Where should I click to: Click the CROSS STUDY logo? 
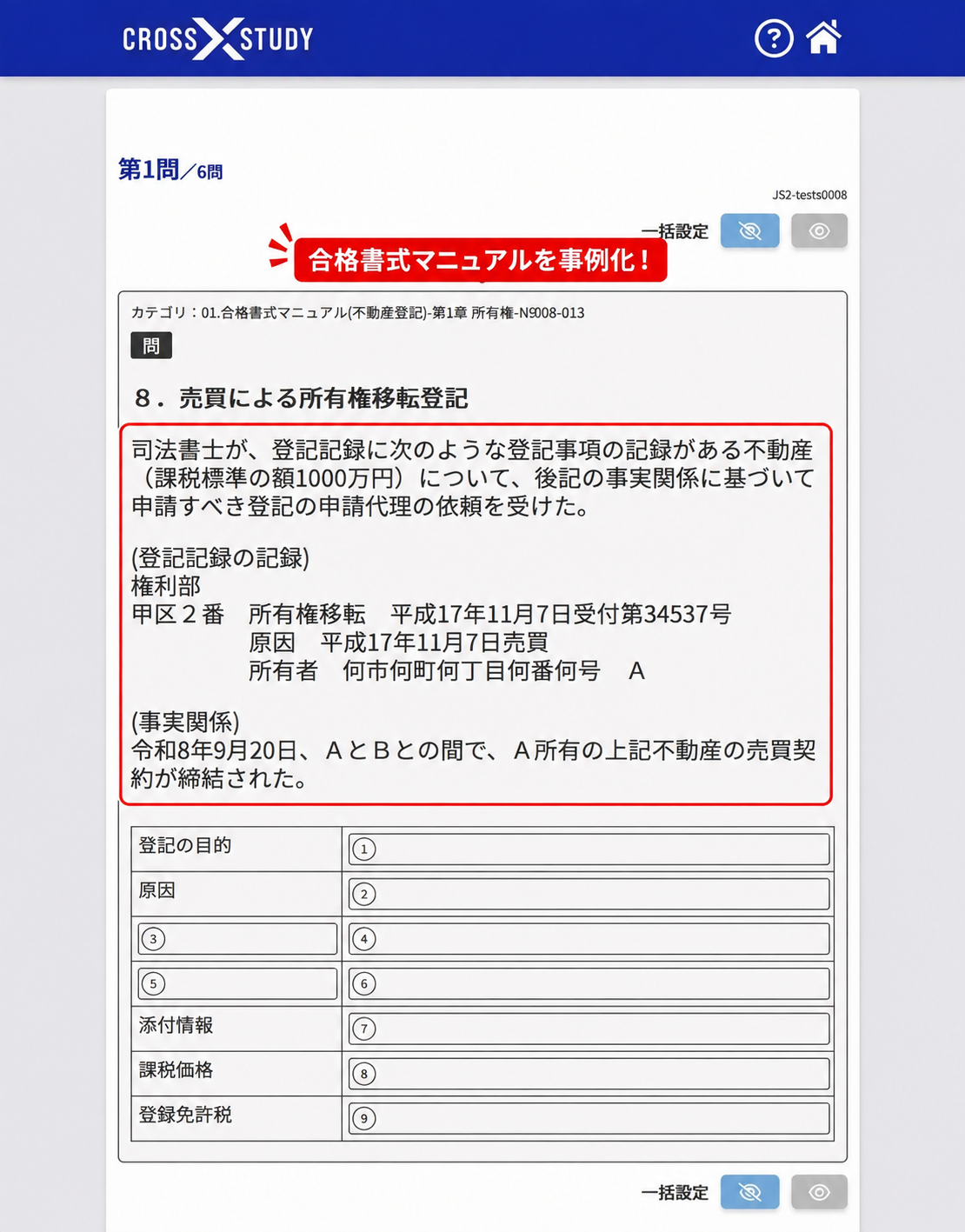point(218,38)
